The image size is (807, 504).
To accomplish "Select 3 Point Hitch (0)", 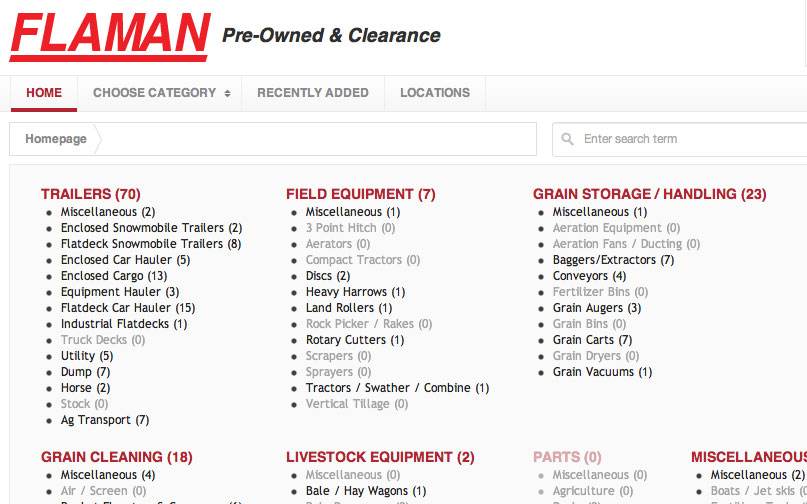I will coord(350,228).
